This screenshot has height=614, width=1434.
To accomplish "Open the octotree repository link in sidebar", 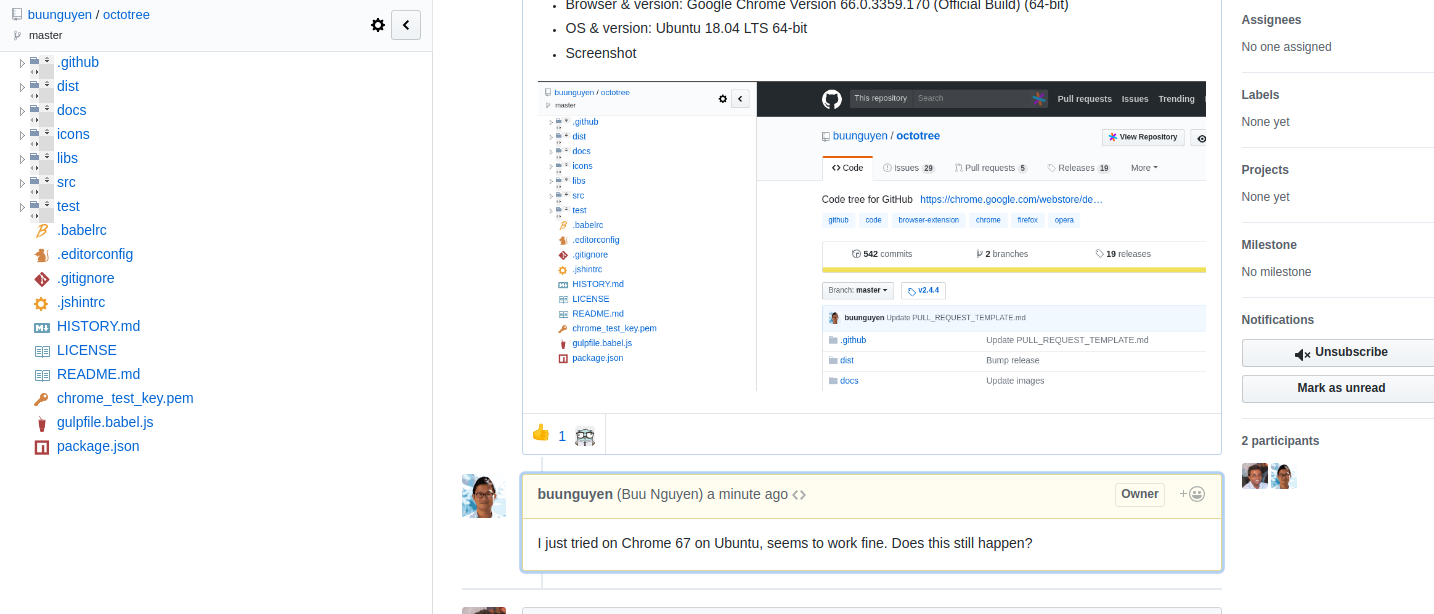I will (x=126, y=15).
